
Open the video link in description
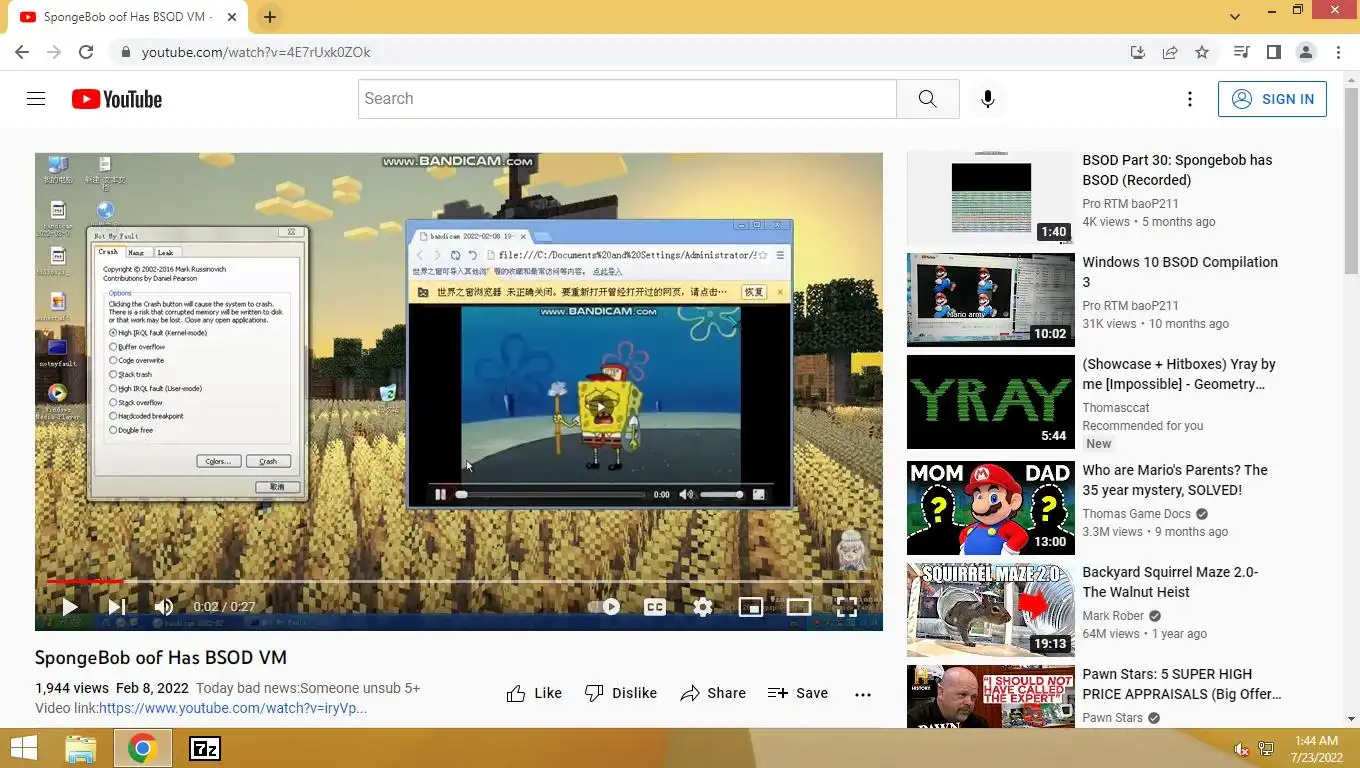[x=233, y=708]
